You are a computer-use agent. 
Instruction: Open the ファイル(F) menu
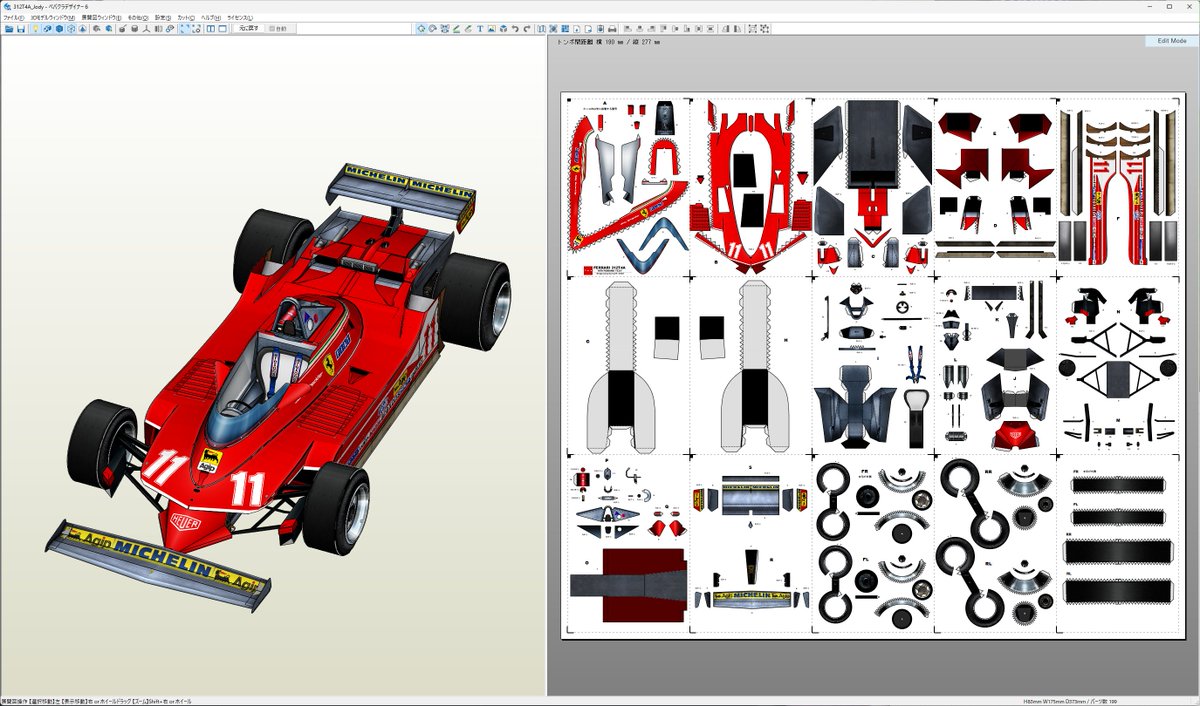pos(13,18)
